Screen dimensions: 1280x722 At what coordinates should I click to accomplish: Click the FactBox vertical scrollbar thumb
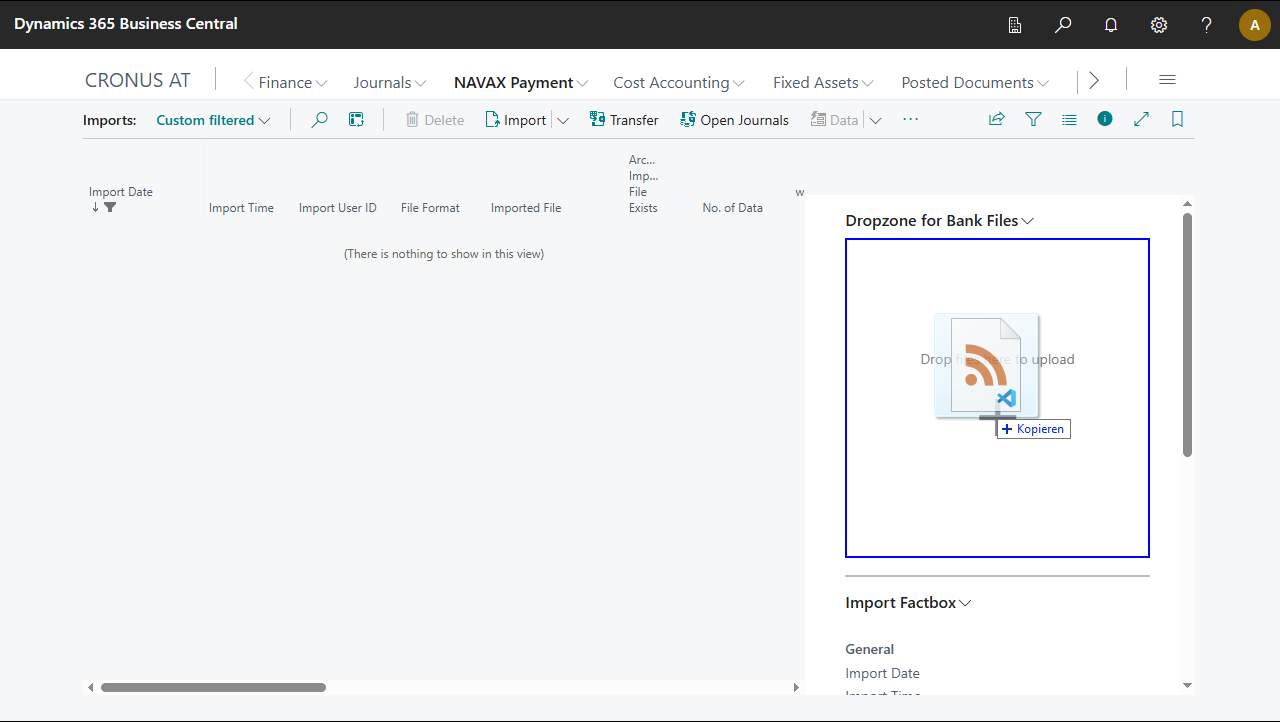click(1187, 334)
